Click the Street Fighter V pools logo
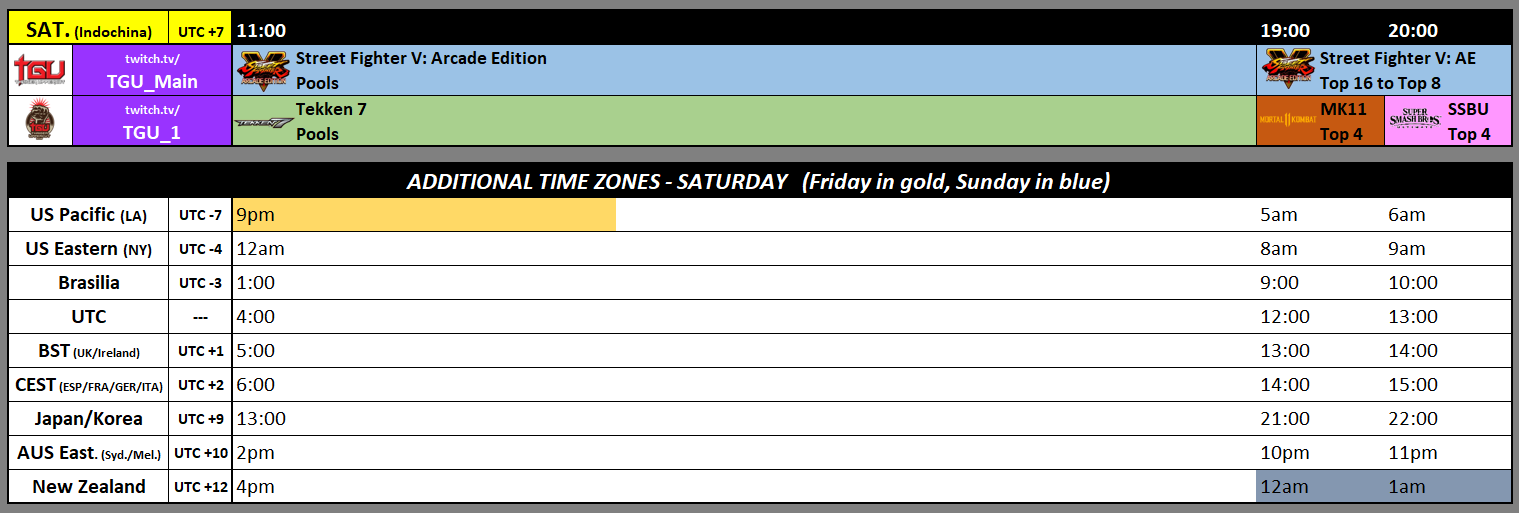The image size is (1519, 513). [x=263, y=71]
